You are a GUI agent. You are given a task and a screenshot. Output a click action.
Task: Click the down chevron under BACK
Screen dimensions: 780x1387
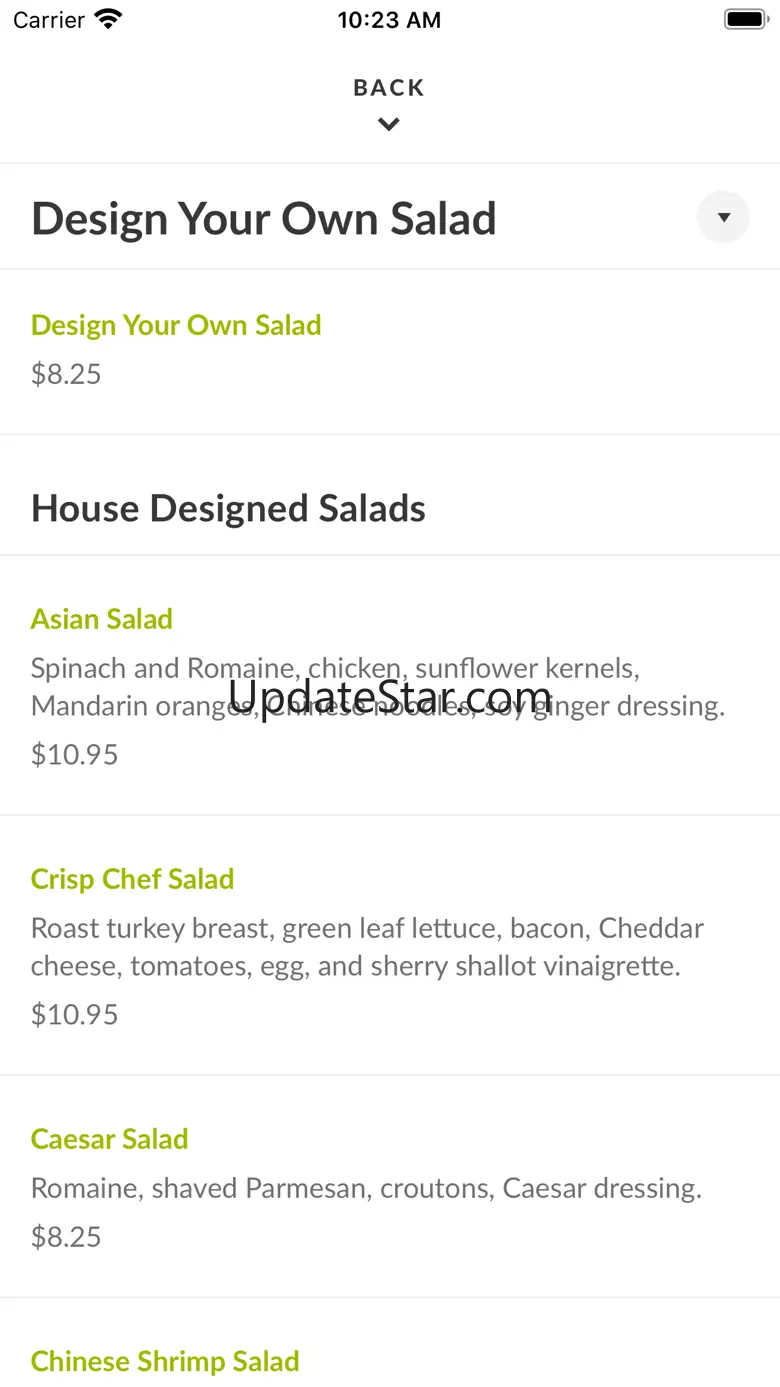[x=389, y=125]
